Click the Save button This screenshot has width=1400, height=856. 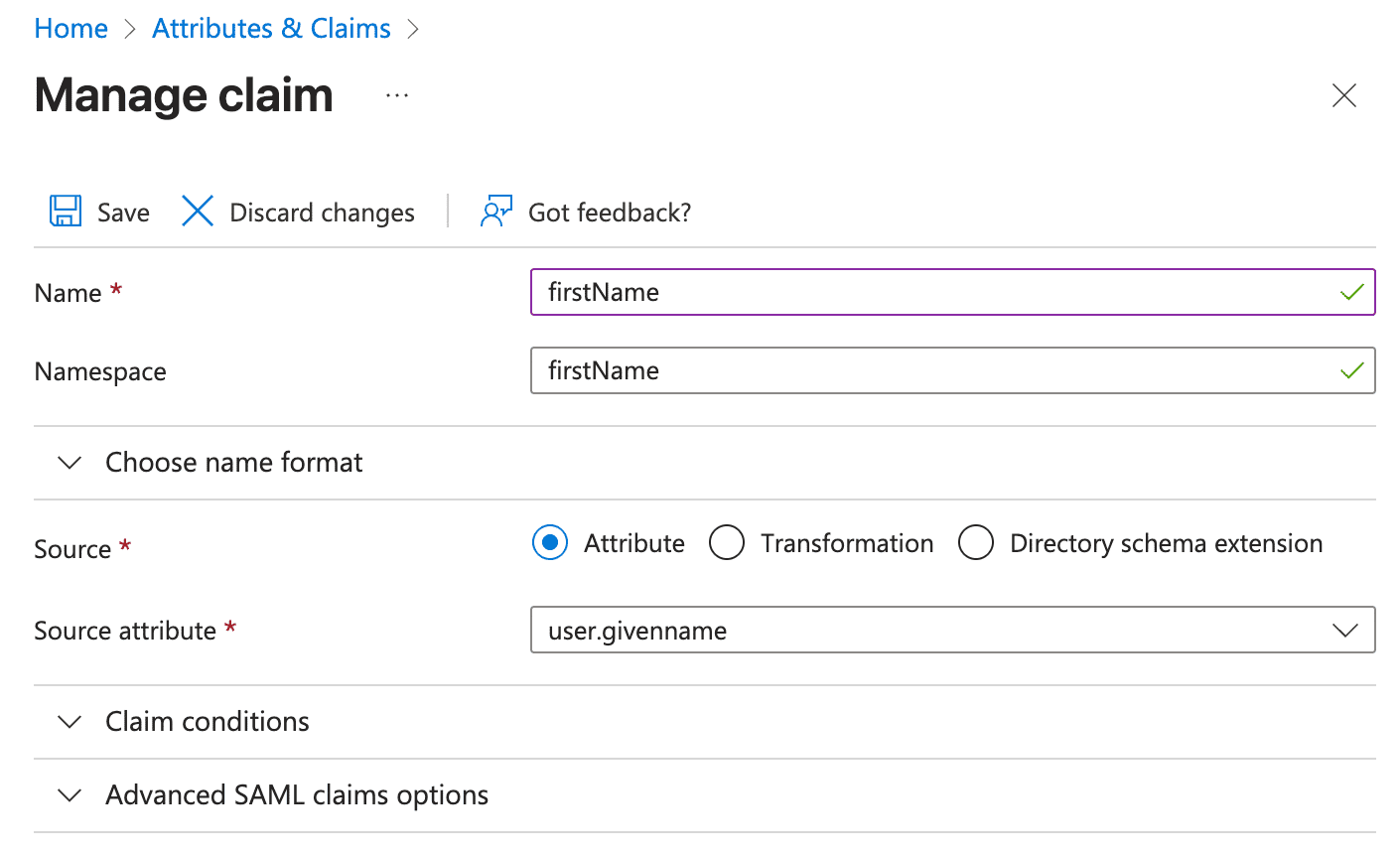tap(121, 212)
